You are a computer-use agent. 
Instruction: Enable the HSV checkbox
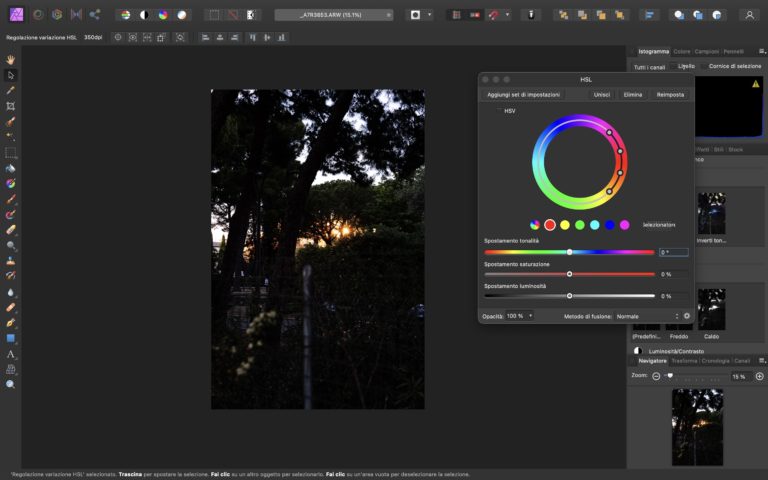point(499,111)
